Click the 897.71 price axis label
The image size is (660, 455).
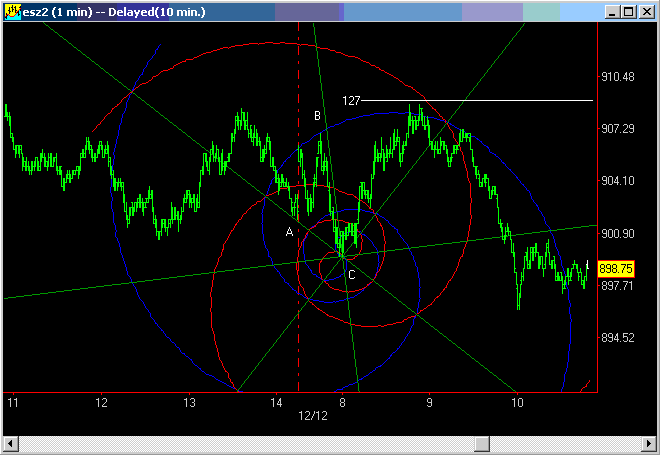[x=617, y=286]
